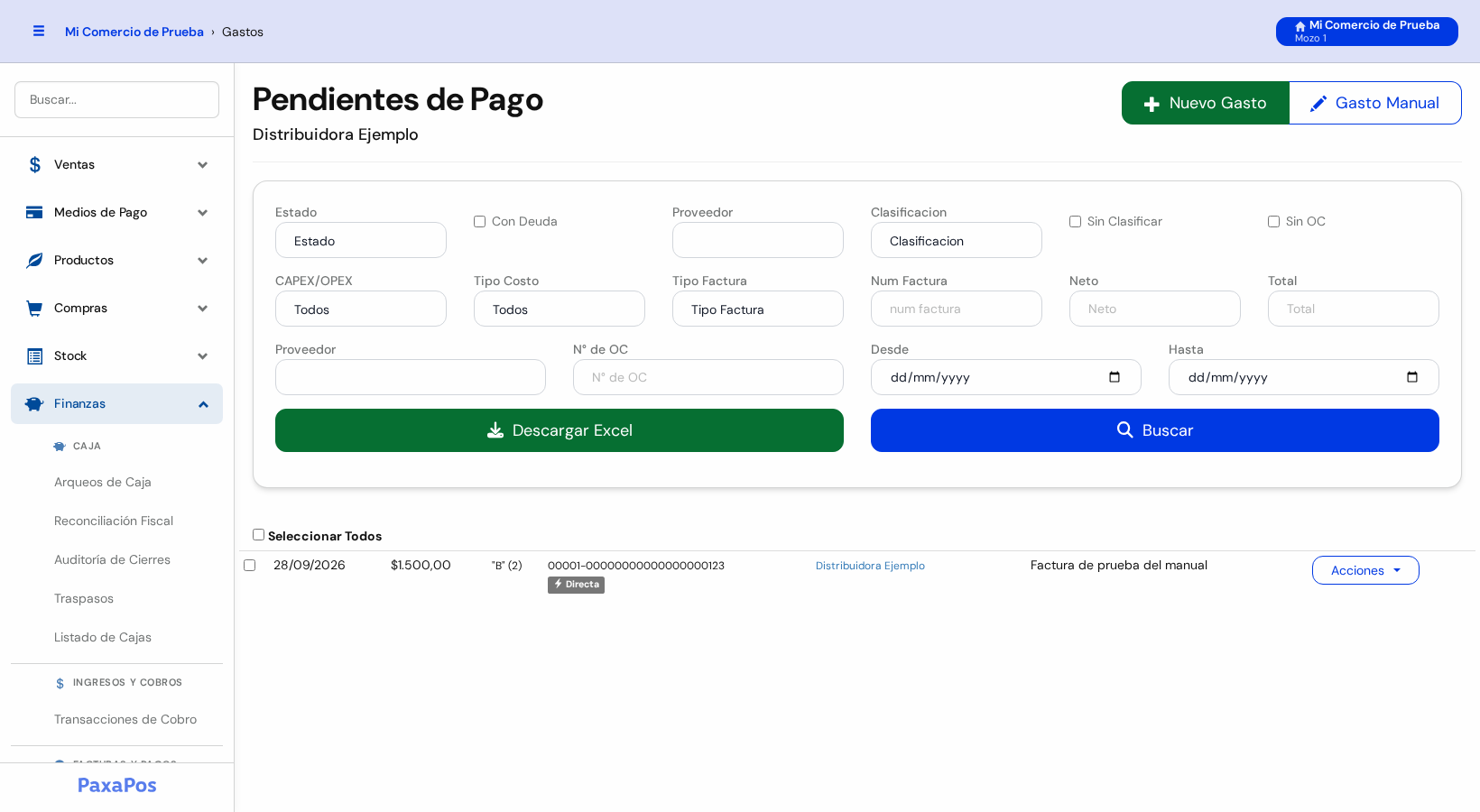The height and width of the screenshot is (812, 1480).
Task: Open the Tipo Costo dropdown
Action: click(x=560, y=309)
